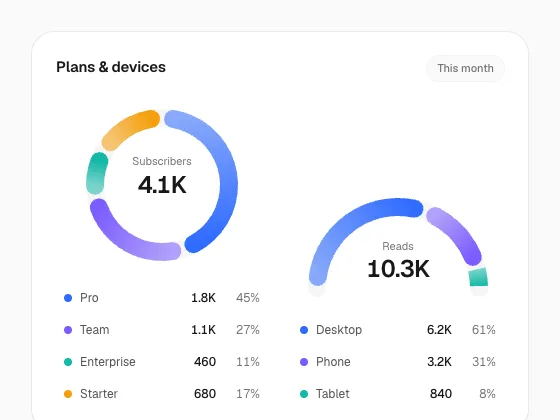Screen dimensions: 560x420
Task: Click the "Pro" legend label
Action: click(89, 298)
